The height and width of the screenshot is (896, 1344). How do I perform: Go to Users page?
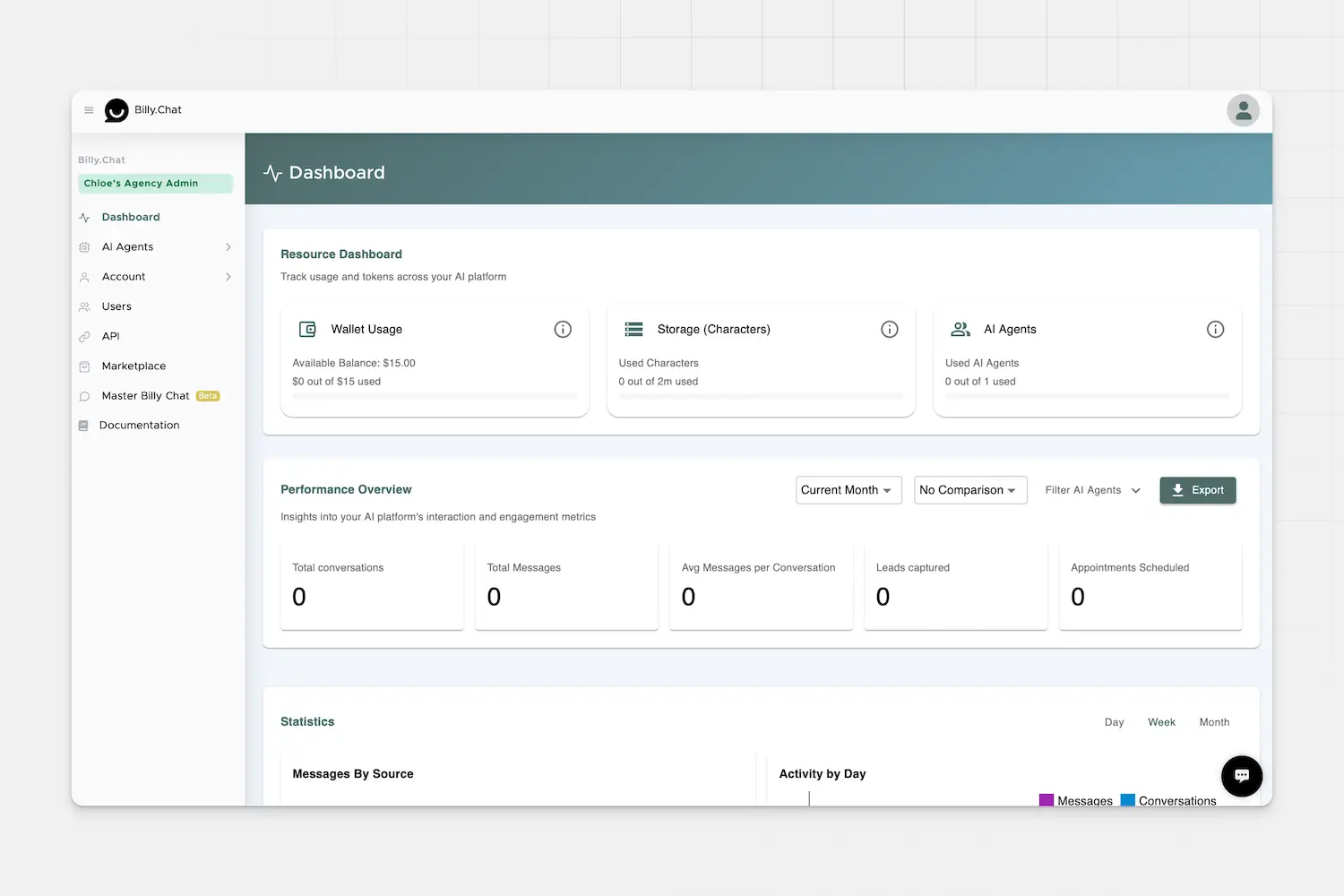[116, 306]
